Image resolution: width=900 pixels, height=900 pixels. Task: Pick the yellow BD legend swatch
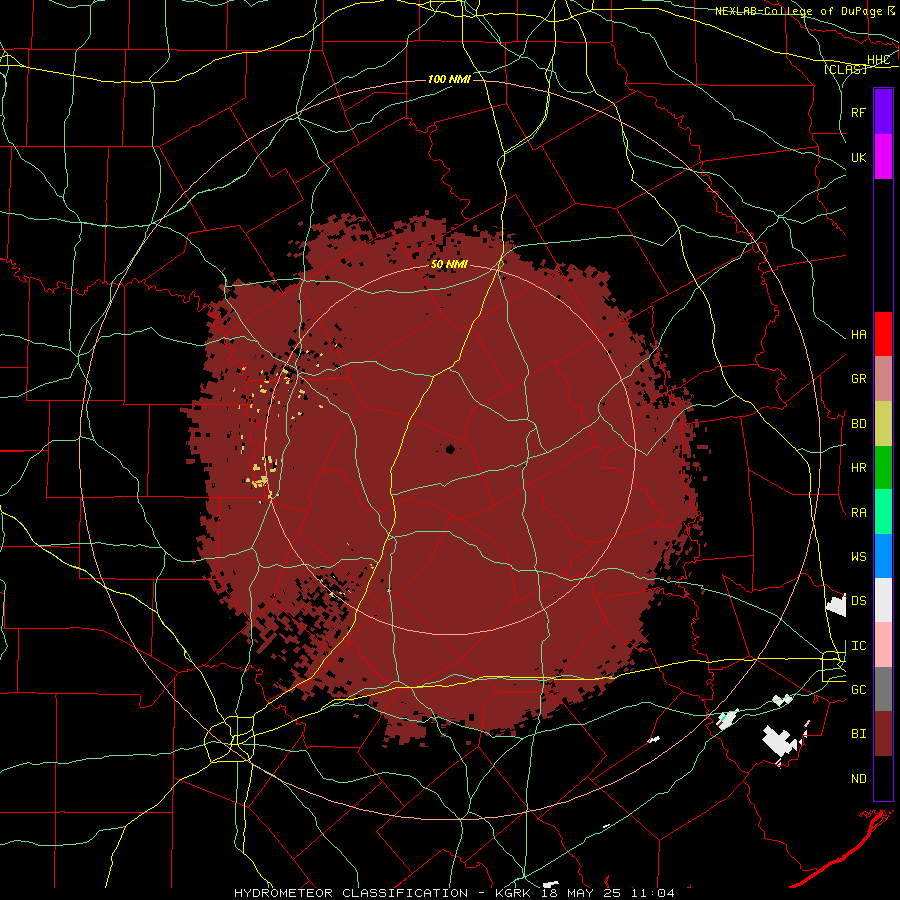883,424
